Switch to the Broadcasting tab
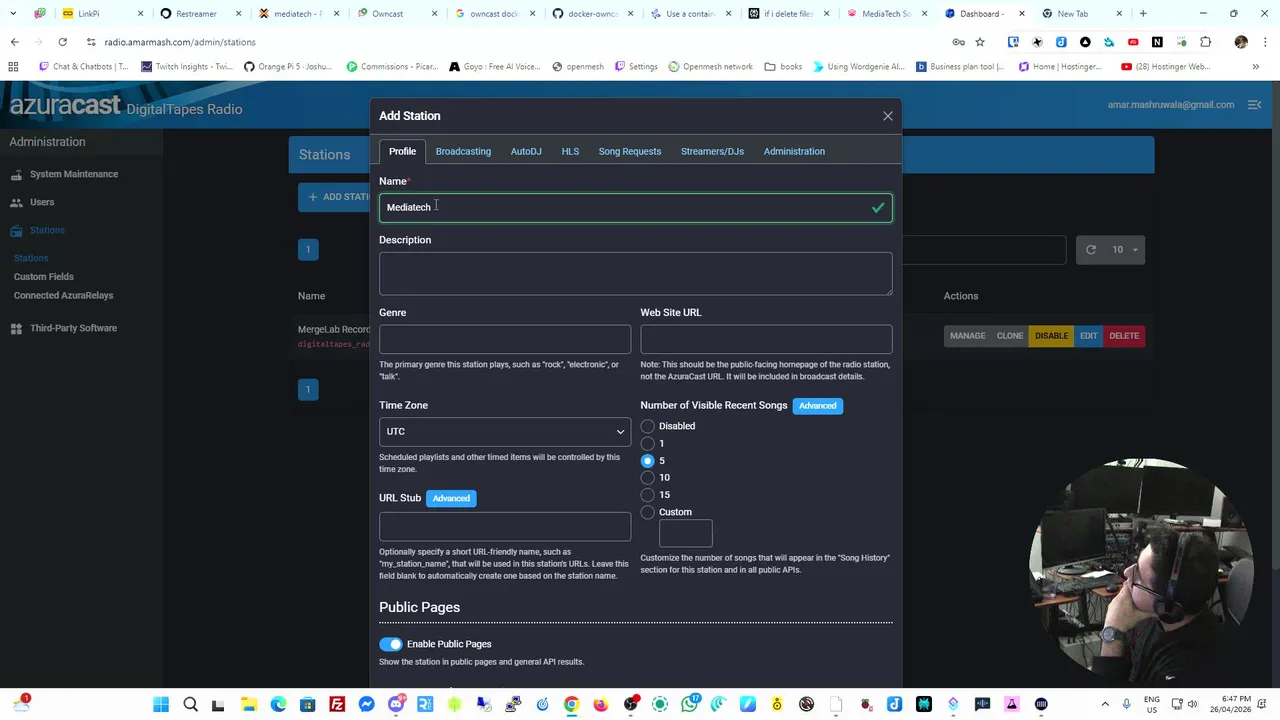 click(x=463, y=151)
